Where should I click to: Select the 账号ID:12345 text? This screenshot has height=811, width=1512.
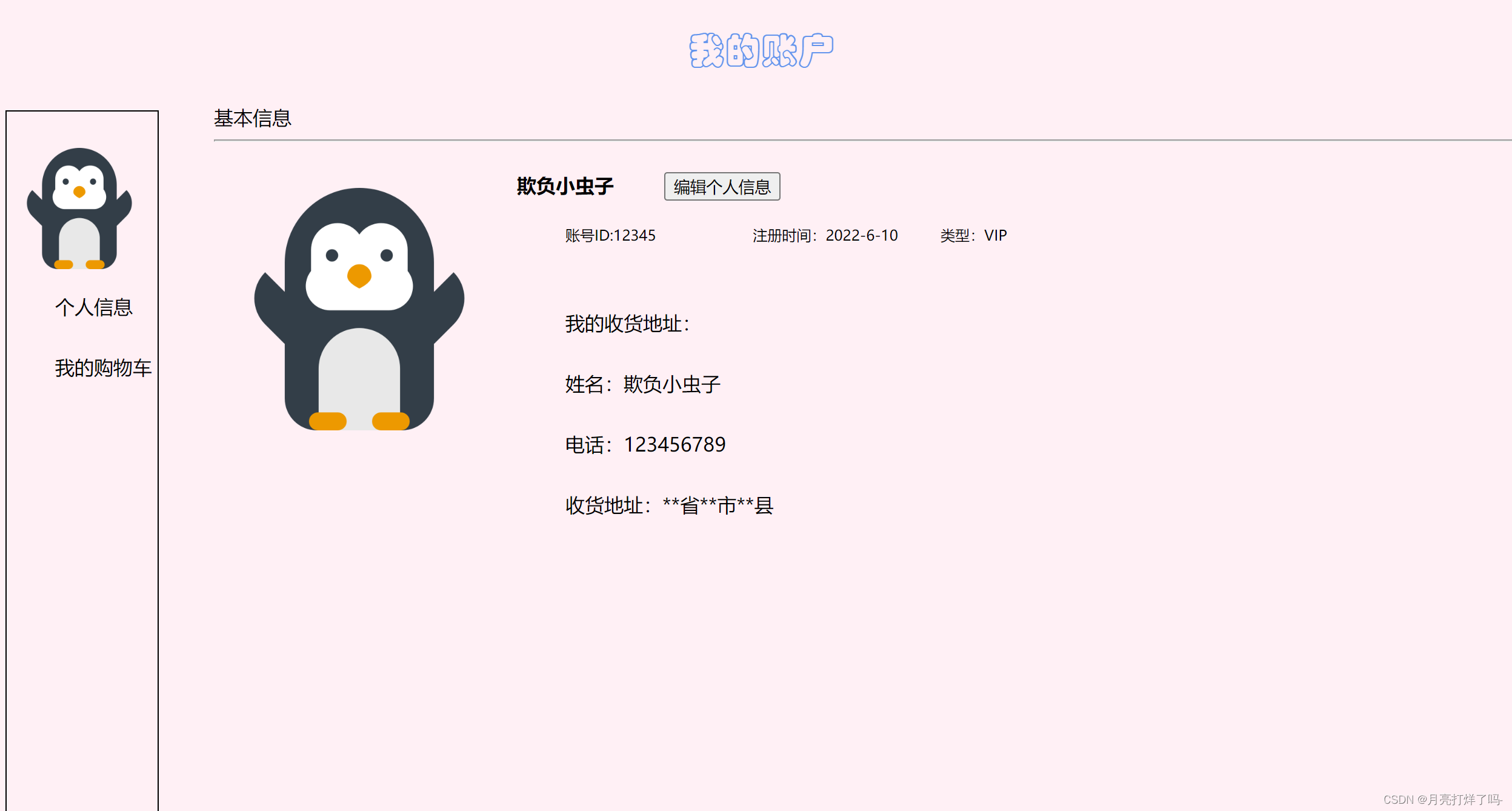click(610, 235)
